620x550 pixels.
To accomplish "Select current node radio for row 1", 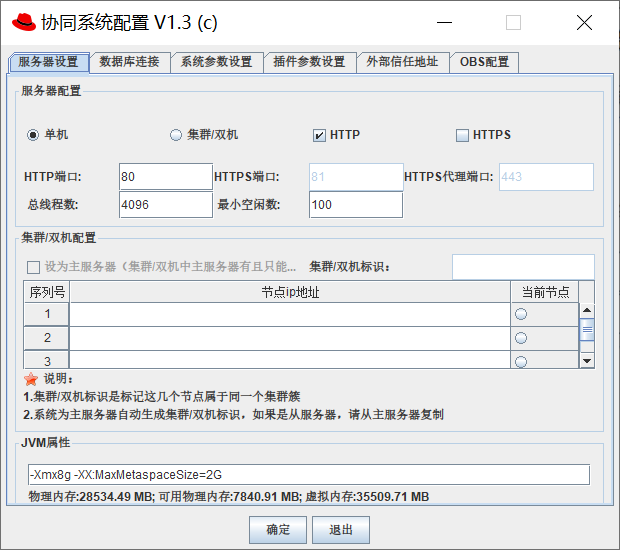I will click(521, 314).
